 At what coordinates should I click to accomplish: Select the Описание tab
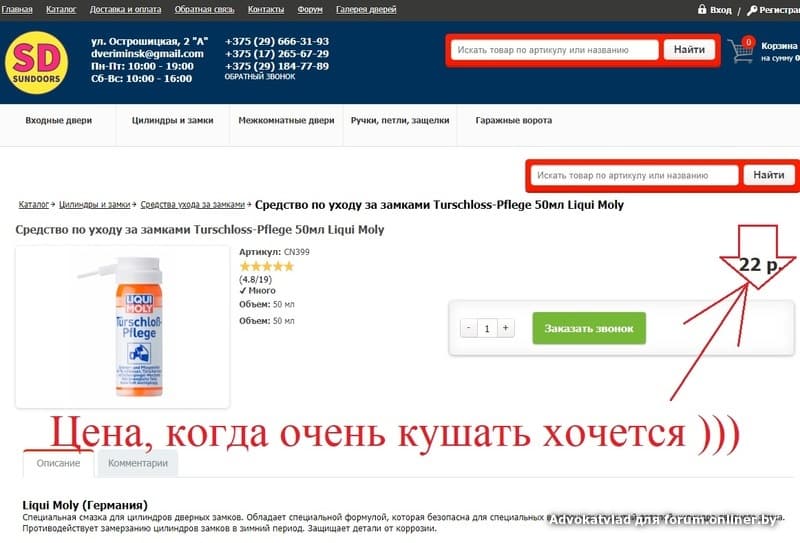coord(58,463)
